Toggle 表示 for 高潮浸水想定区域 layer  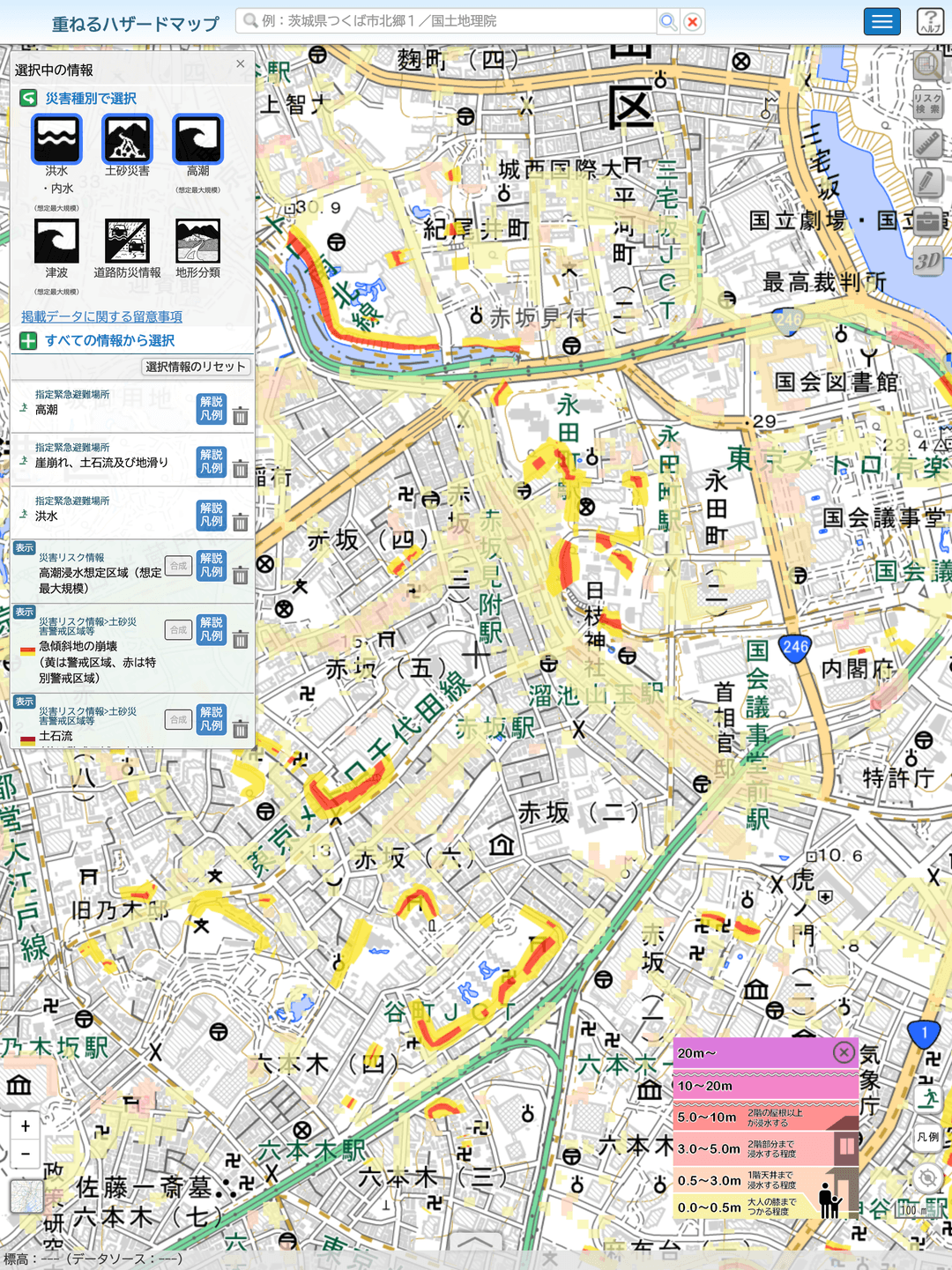[x=24, y=548]
